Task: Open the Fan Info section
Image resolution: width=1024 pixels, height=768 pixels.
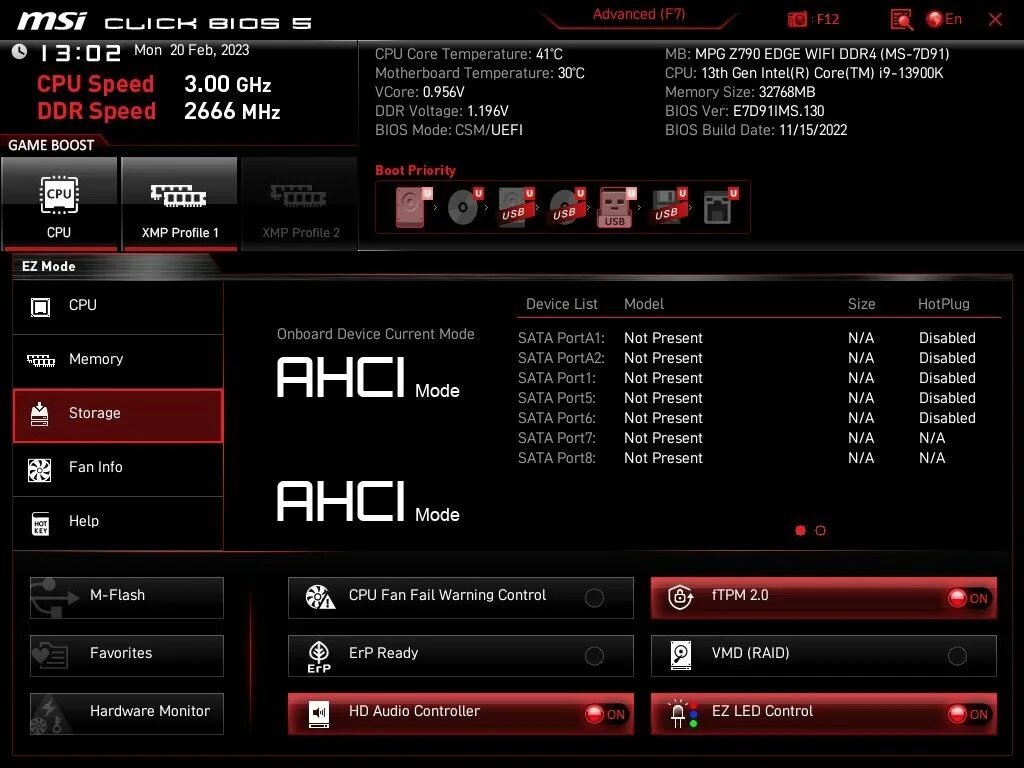Action: [x=118, y=468]
